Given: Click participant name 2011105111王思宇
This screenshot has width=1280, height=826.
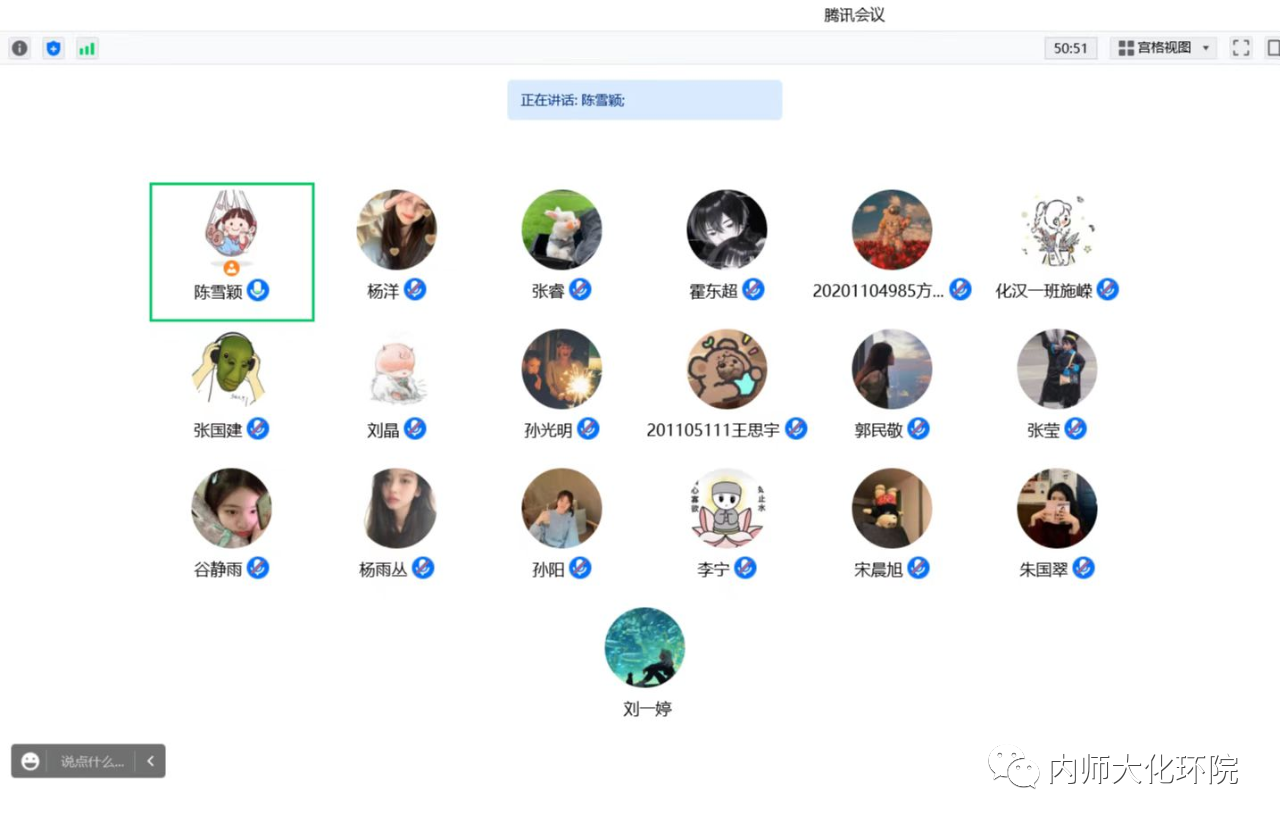Looking at the screenshot, I should [713, 430].
